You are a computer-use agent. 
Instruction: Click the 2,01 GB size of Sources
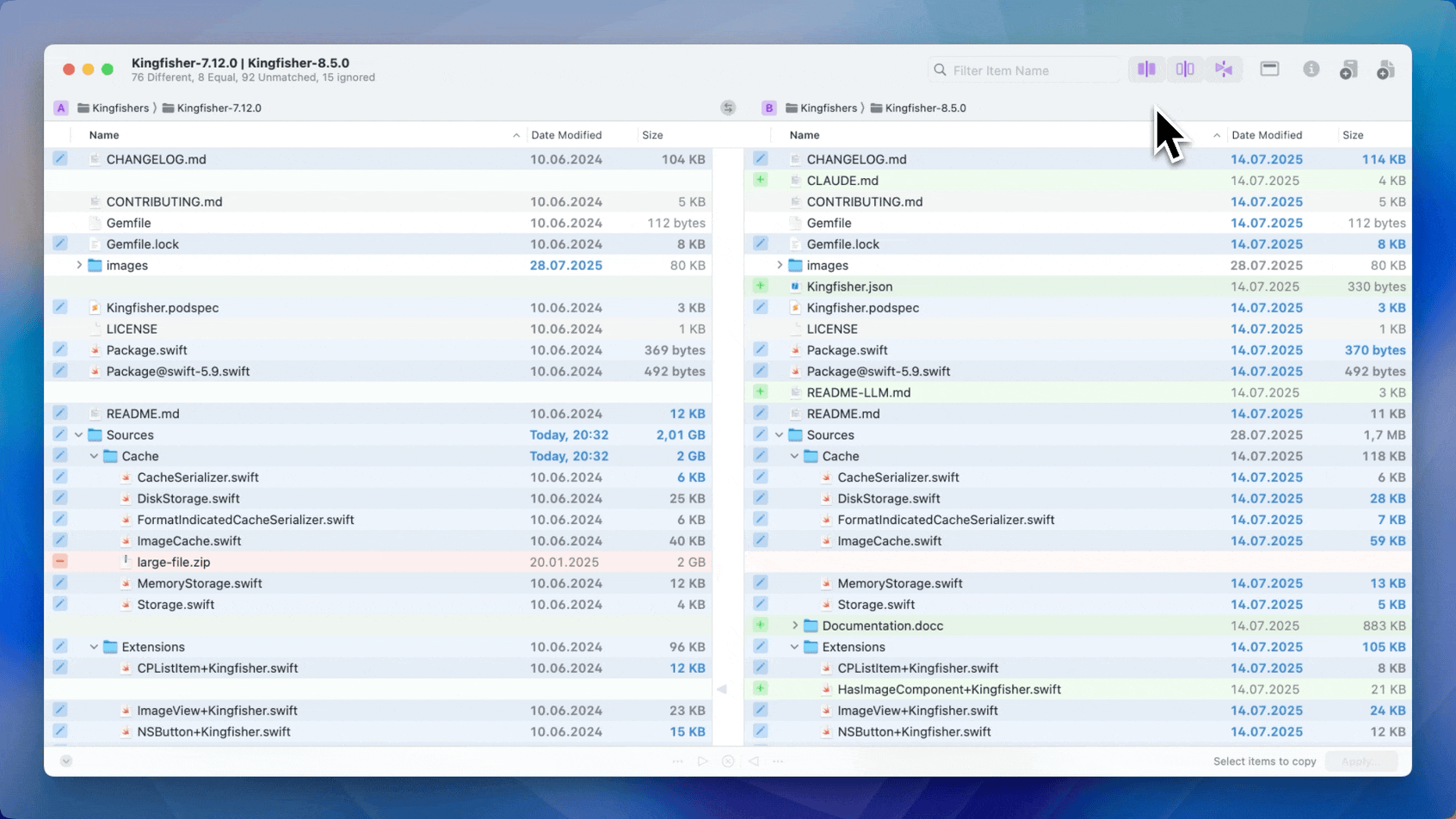681,435
